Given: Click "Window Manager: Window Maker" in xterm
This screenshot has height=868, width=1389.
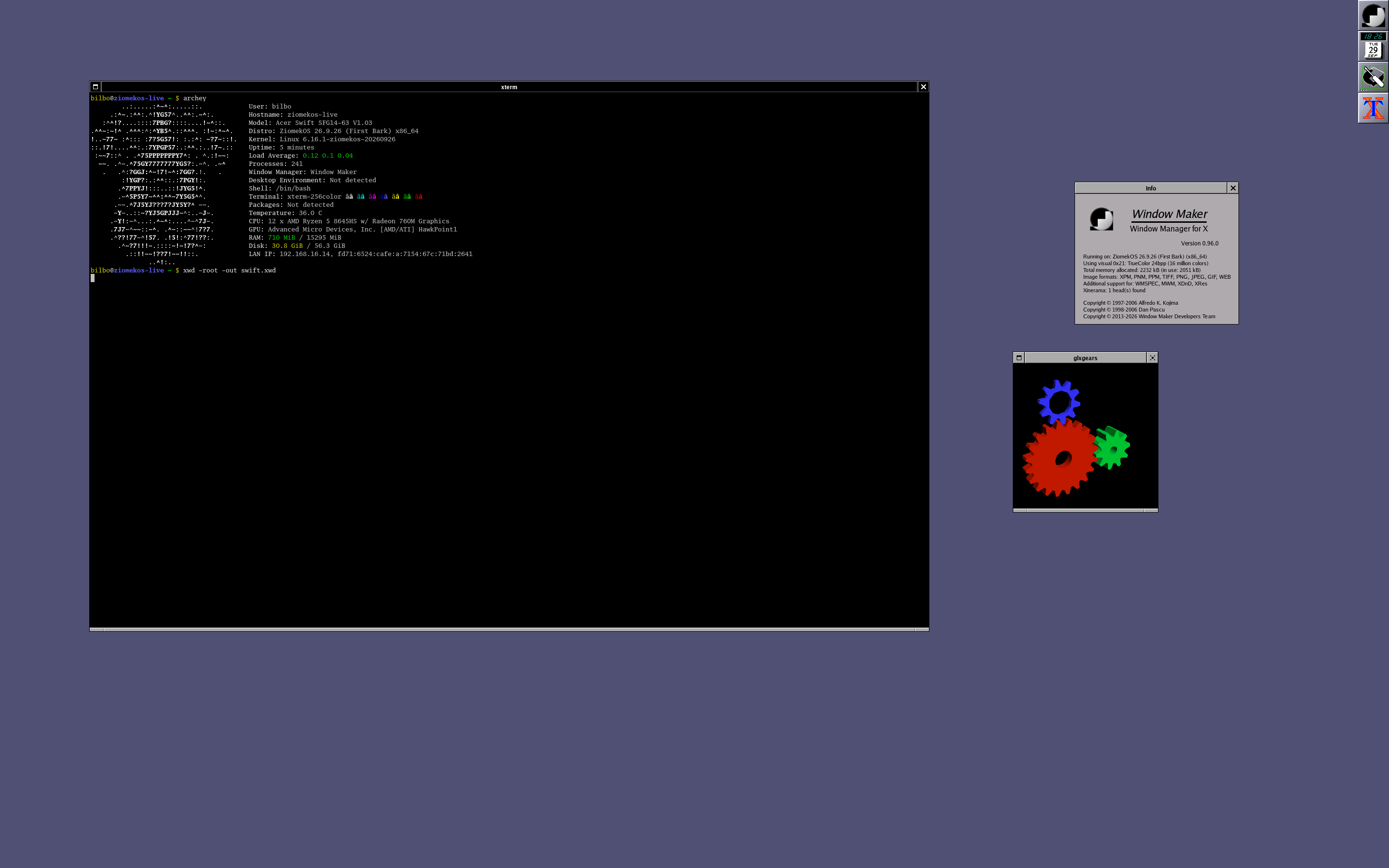Looking at the screenshot, I should coord(302,172).
